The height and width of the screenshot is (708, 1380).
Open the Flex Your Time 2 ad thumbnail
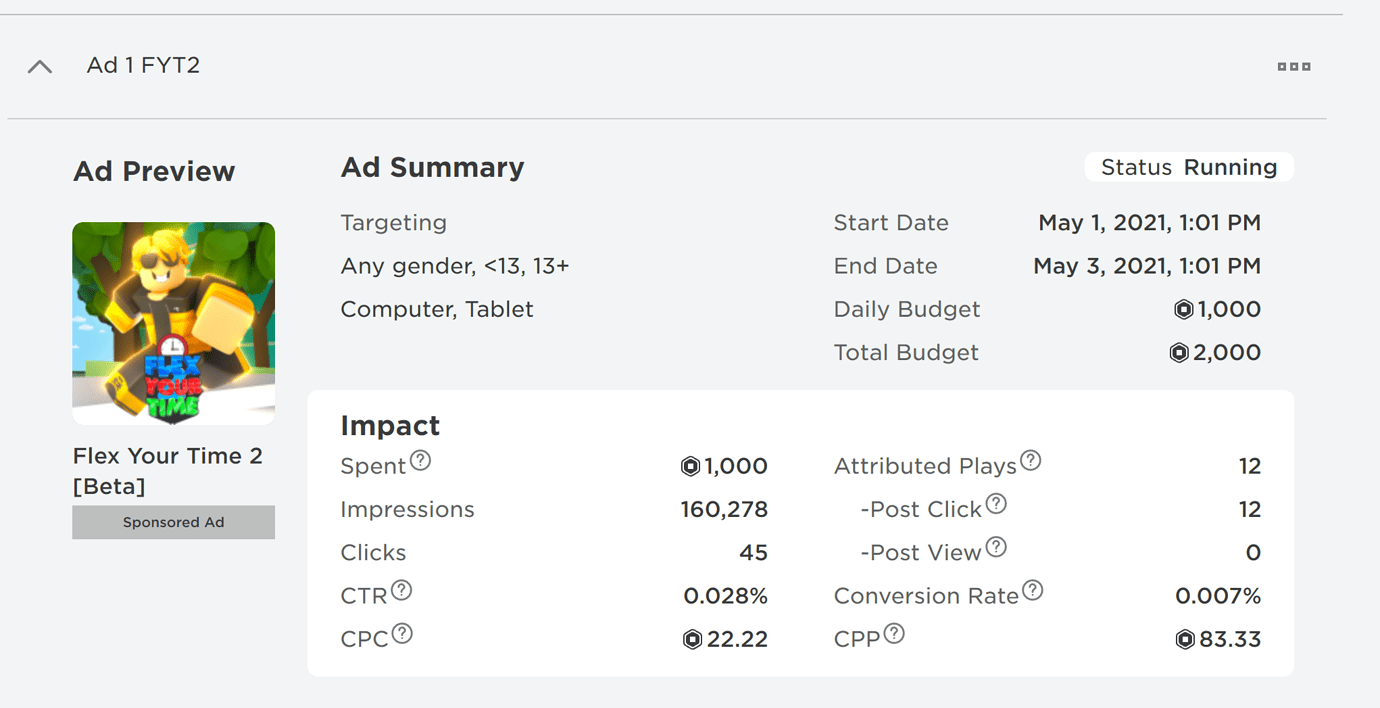[174, 324]
